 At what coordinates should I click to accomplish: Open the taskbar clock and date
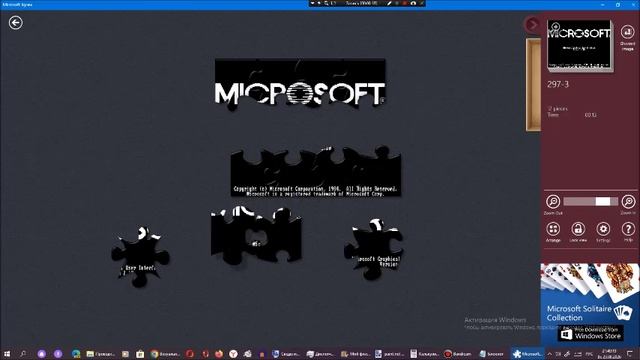(609, 354)
